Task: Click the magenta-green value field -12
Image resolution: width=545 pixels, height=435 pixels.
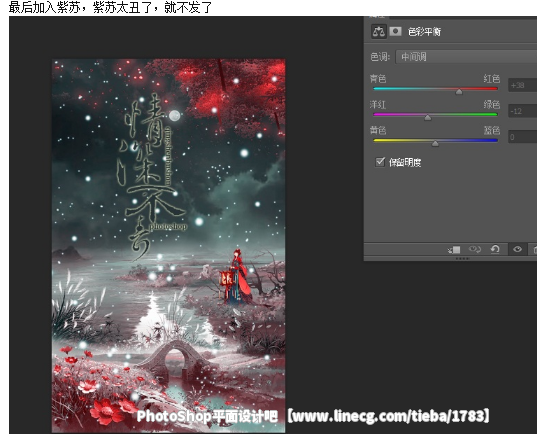Action: (522, 111)
